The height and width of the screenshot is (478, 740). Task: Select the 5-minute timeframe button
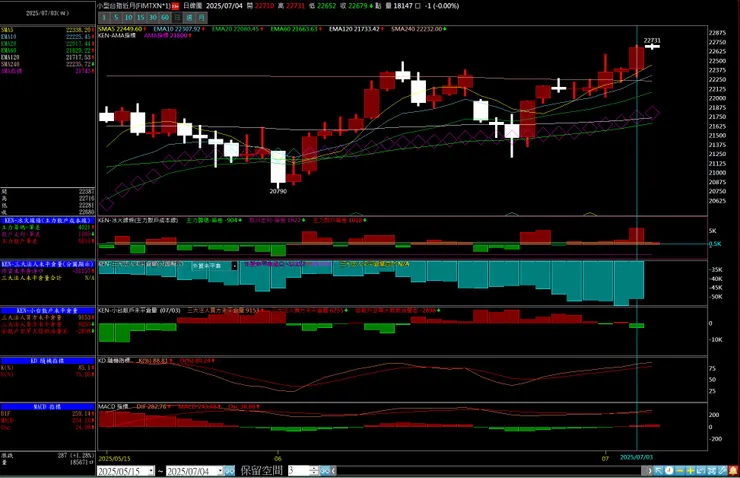pos(116,17)
